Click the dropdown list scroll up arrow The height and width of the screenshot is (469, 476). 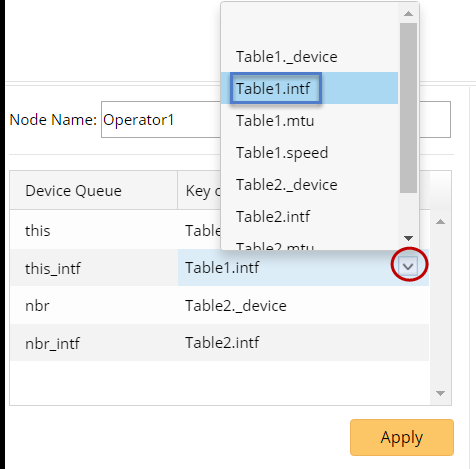coord(408,13)
